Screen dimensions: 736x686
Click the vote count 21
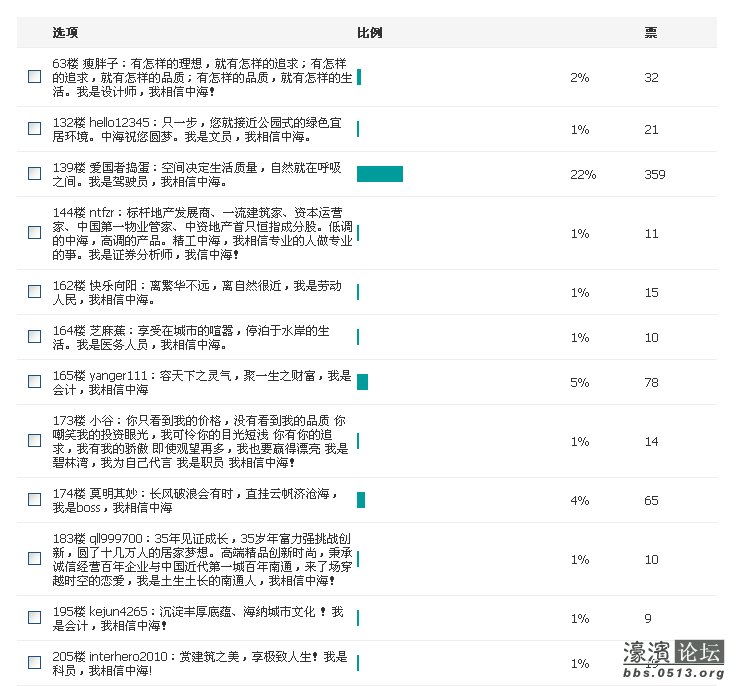[652, 130]
